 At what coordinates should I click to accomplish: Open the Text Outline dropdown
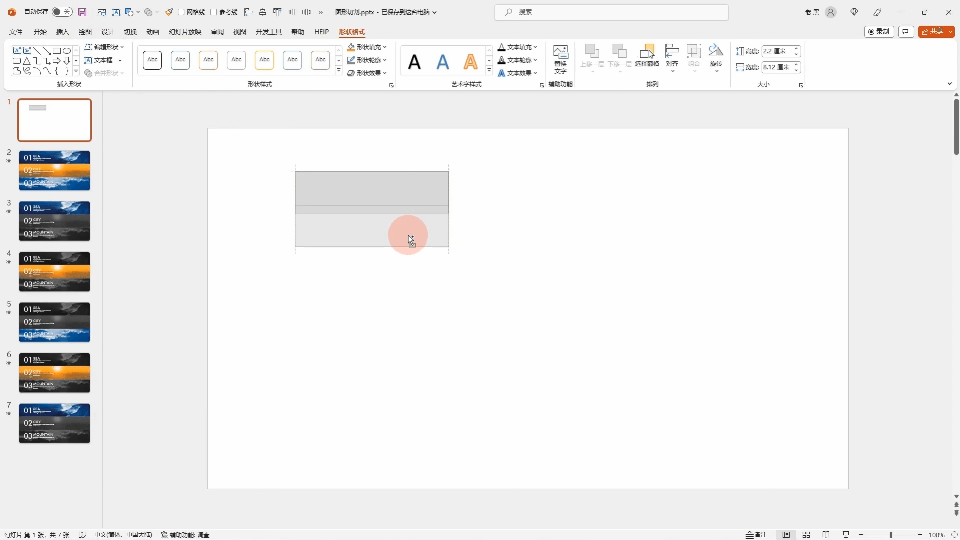[x=517, y=60]
